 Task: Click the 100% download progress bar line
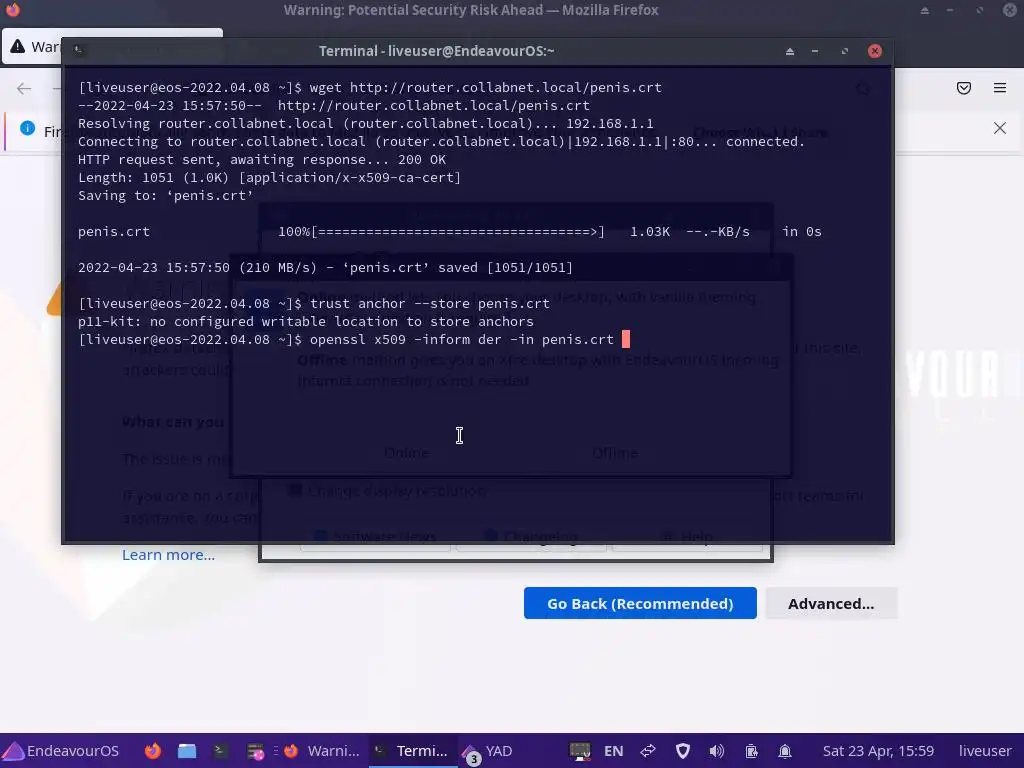[x=449, y=232]
